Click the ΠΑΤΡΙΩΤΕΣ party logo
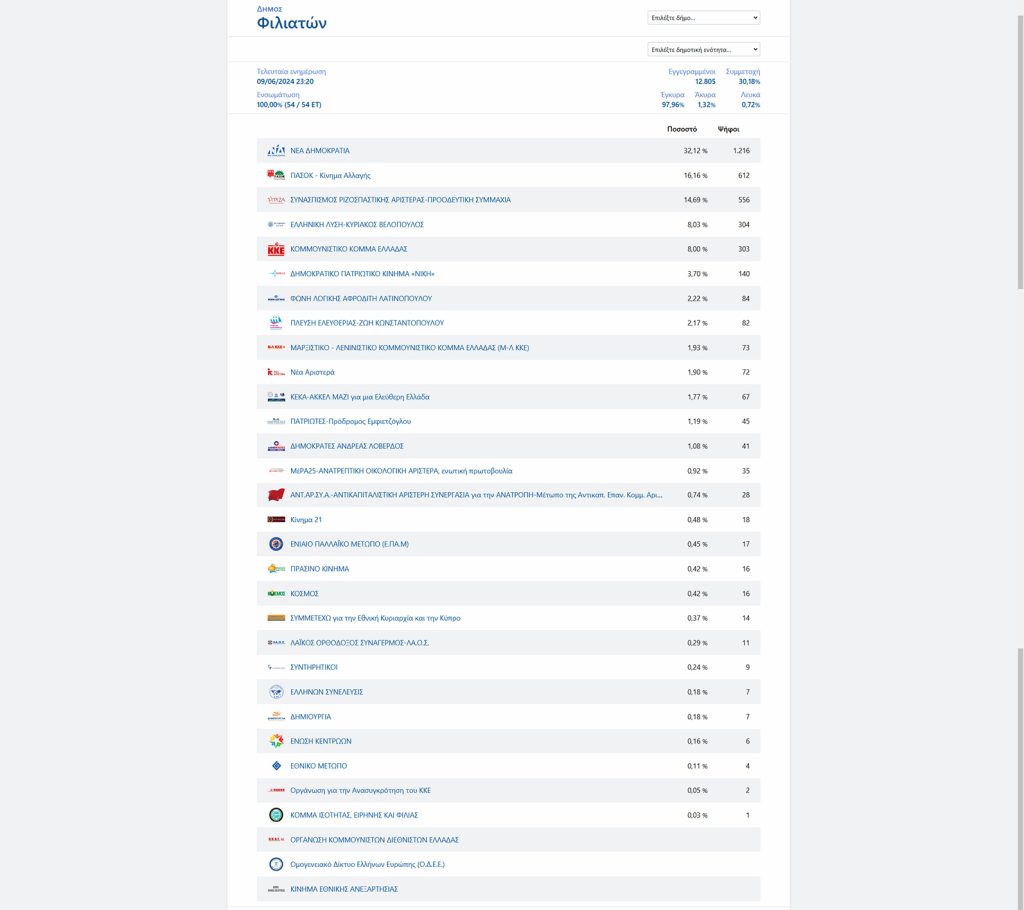Screen dimensions: 1024x910 coord(276,421)
